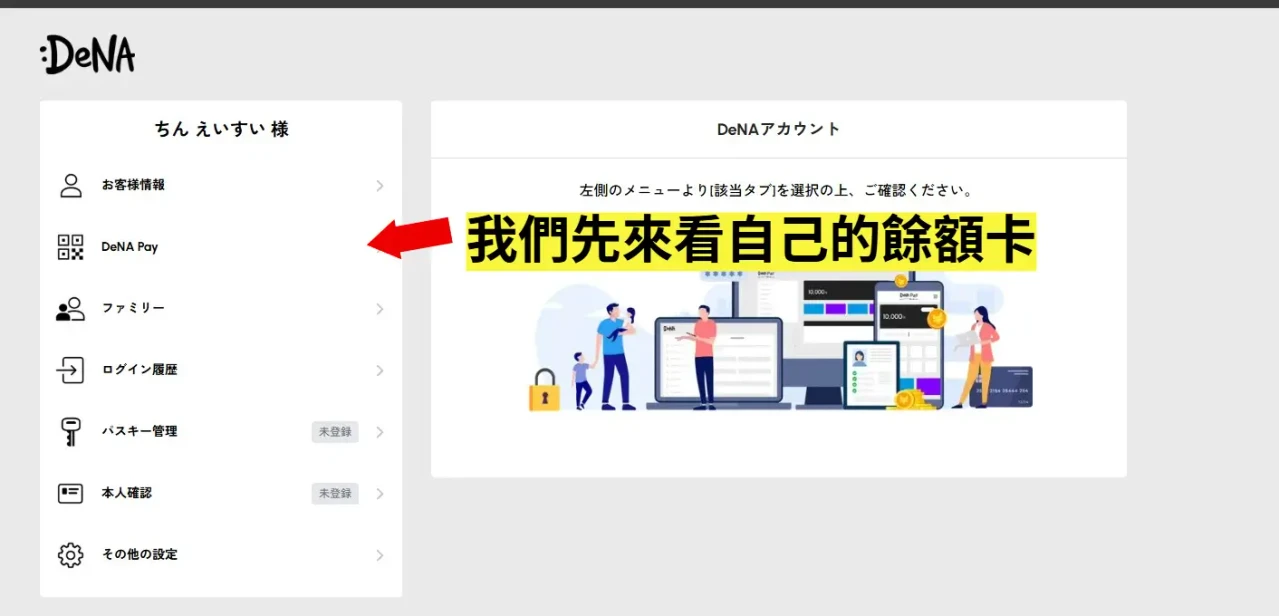Expand the 本人確認 chevron
The width and height of the screenshot is (1279, 616).
(380, 494)
